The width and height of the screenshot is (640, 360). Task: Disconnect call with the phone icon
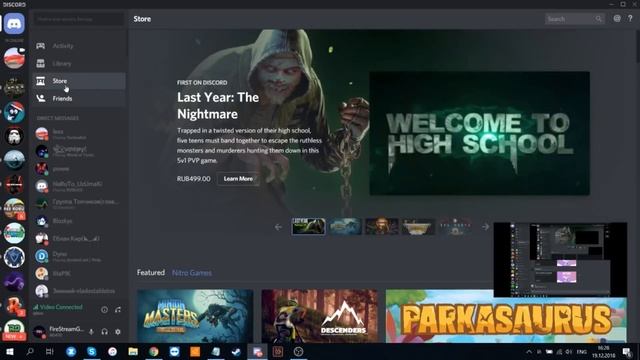[x=118, y=310]
